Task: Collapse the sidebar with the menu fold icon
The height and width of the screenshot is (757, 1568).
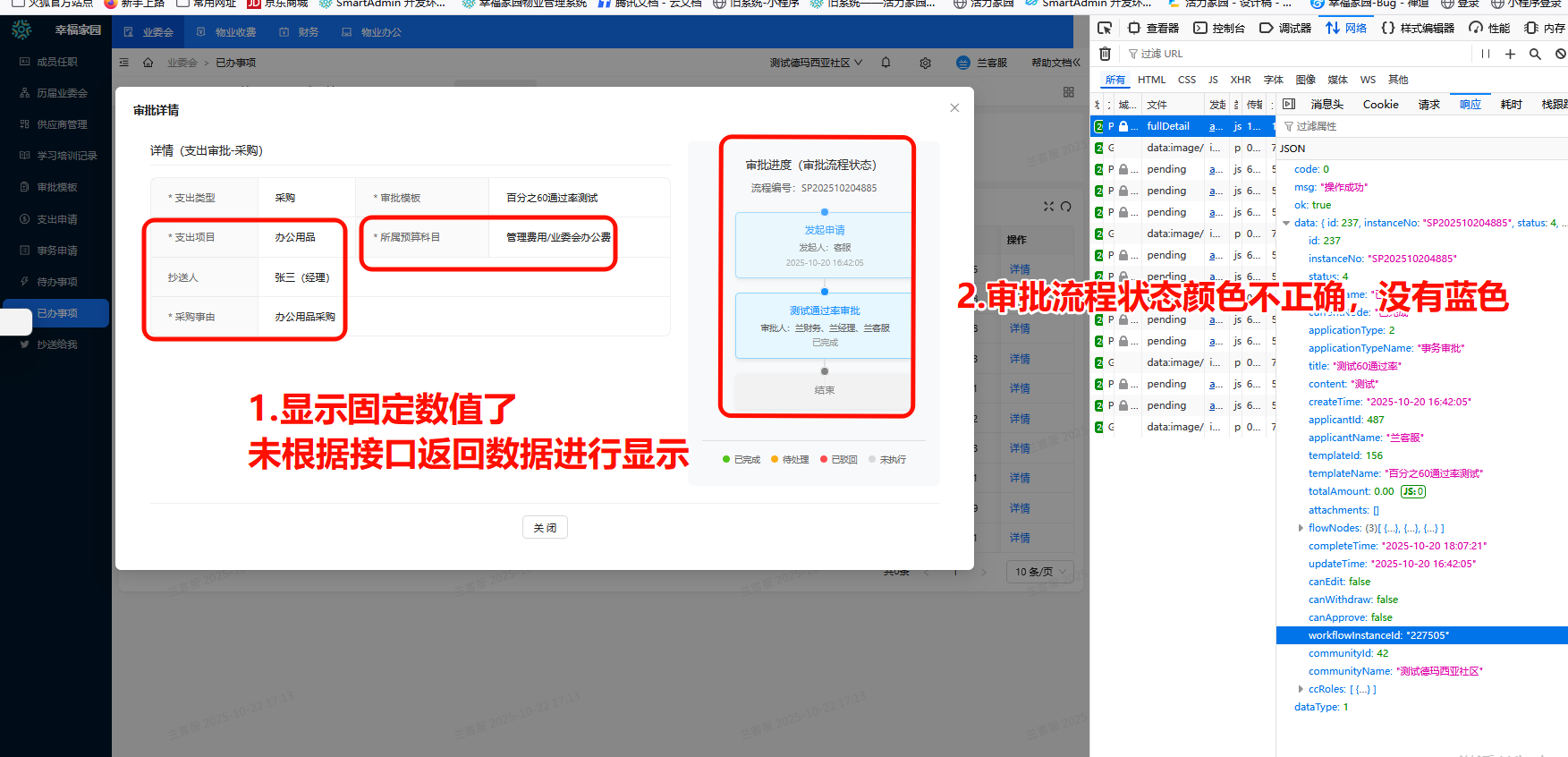Action: (124, 63)
